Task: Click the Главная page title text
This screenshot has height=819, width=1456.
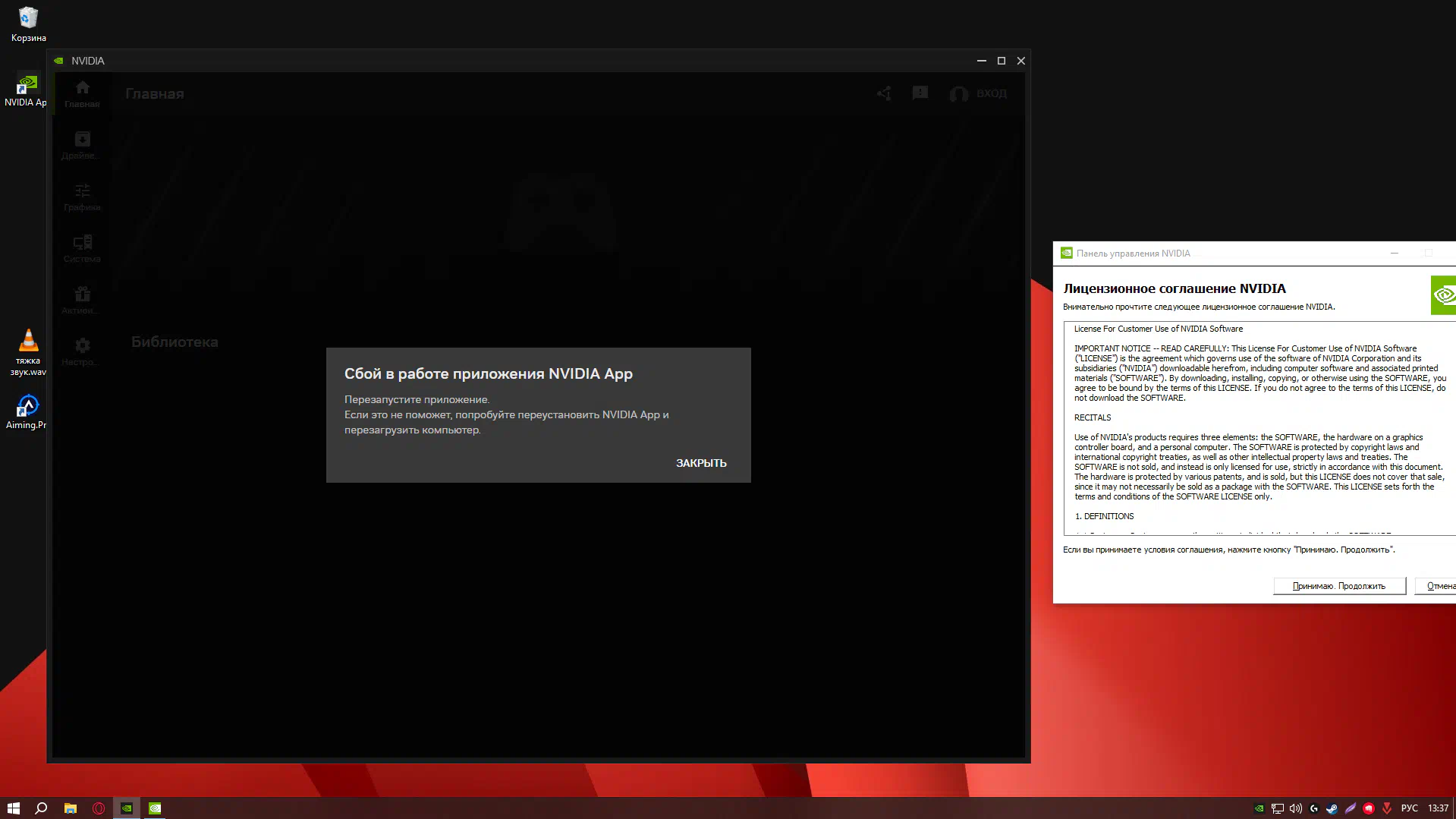Action: click(155, 94)
